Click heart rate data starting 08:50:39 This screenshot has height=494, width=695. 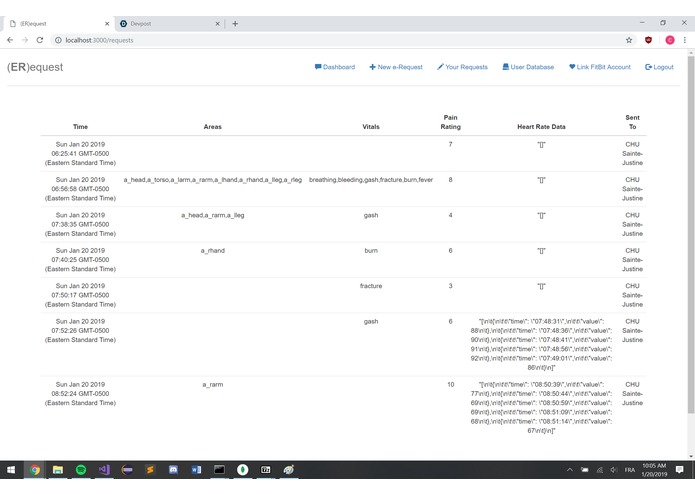pos(541,407)
